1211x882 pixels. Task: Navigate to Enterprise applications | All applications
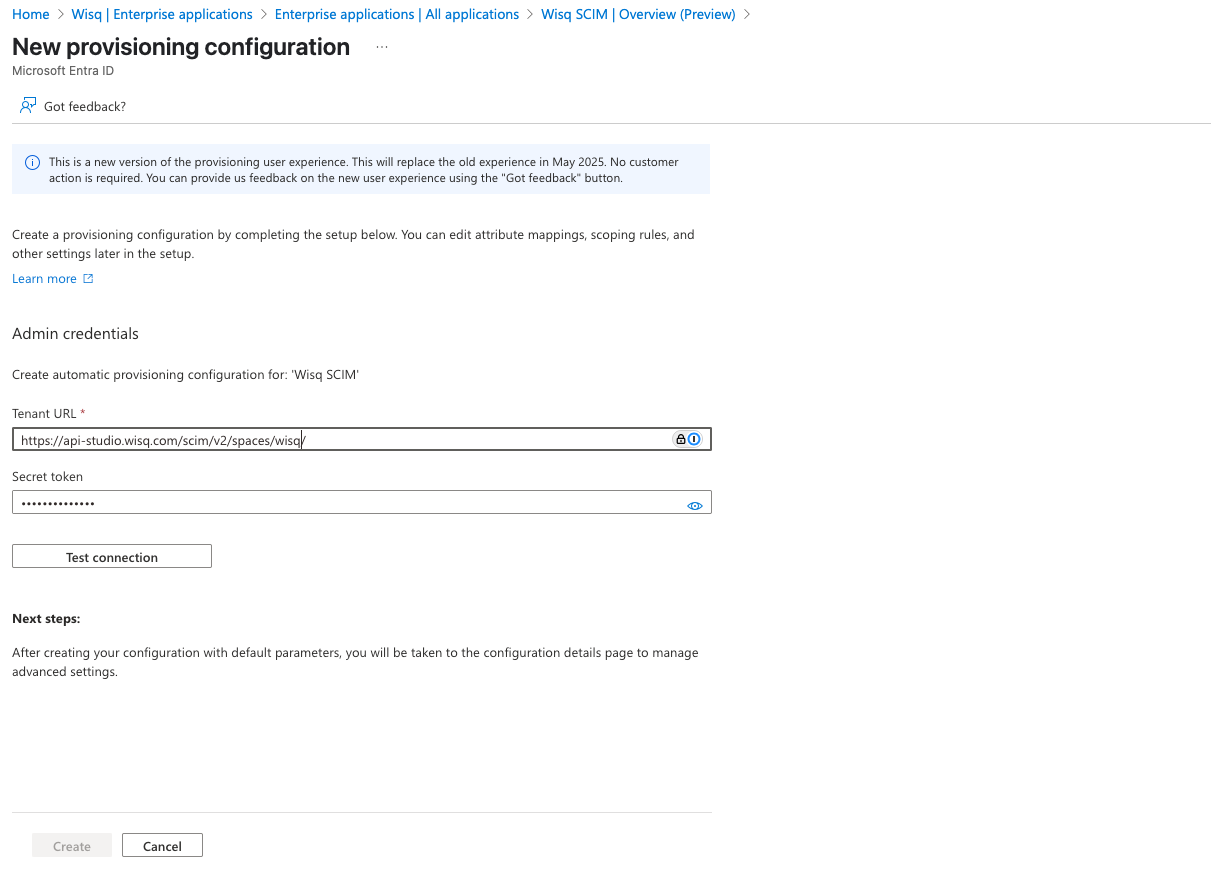396,15
